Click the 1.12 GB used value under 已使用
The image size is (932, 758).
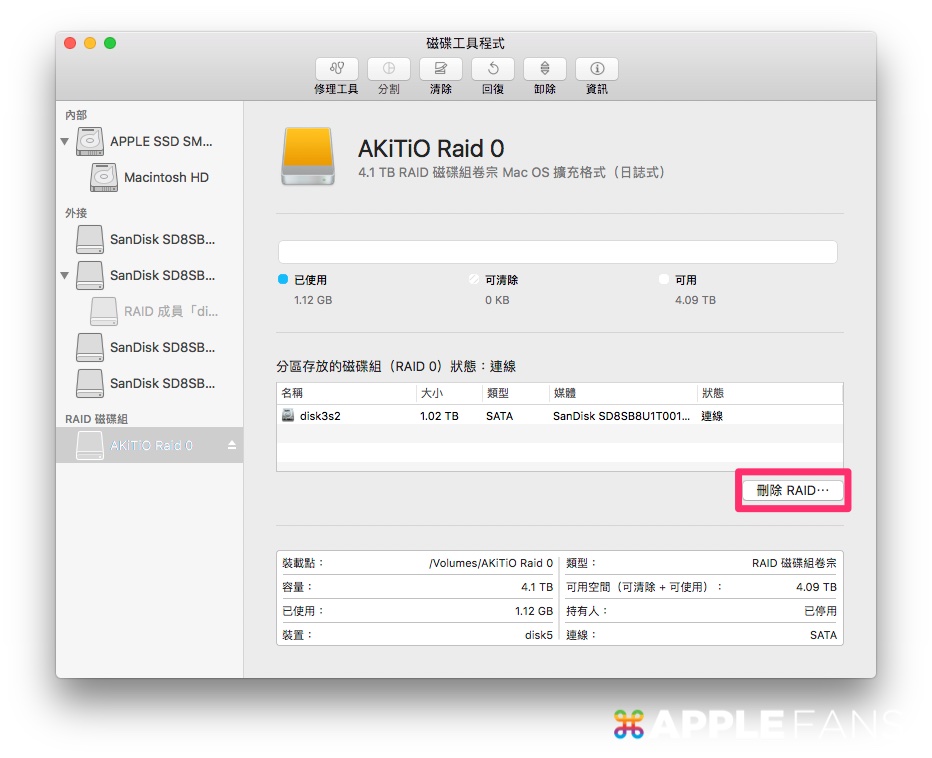click(313, 300)
